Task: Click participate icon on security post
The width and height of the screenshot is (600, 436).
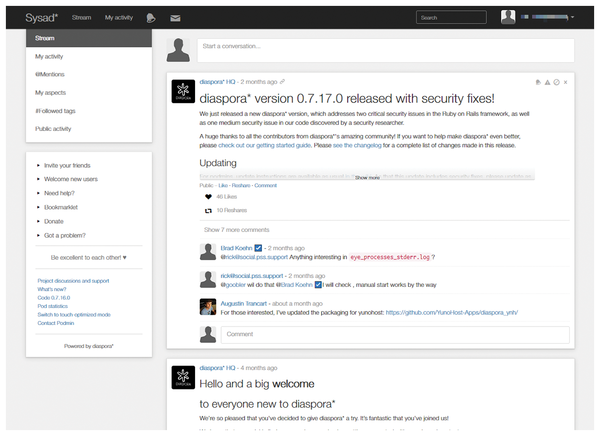Action: [x=538, y=82]
